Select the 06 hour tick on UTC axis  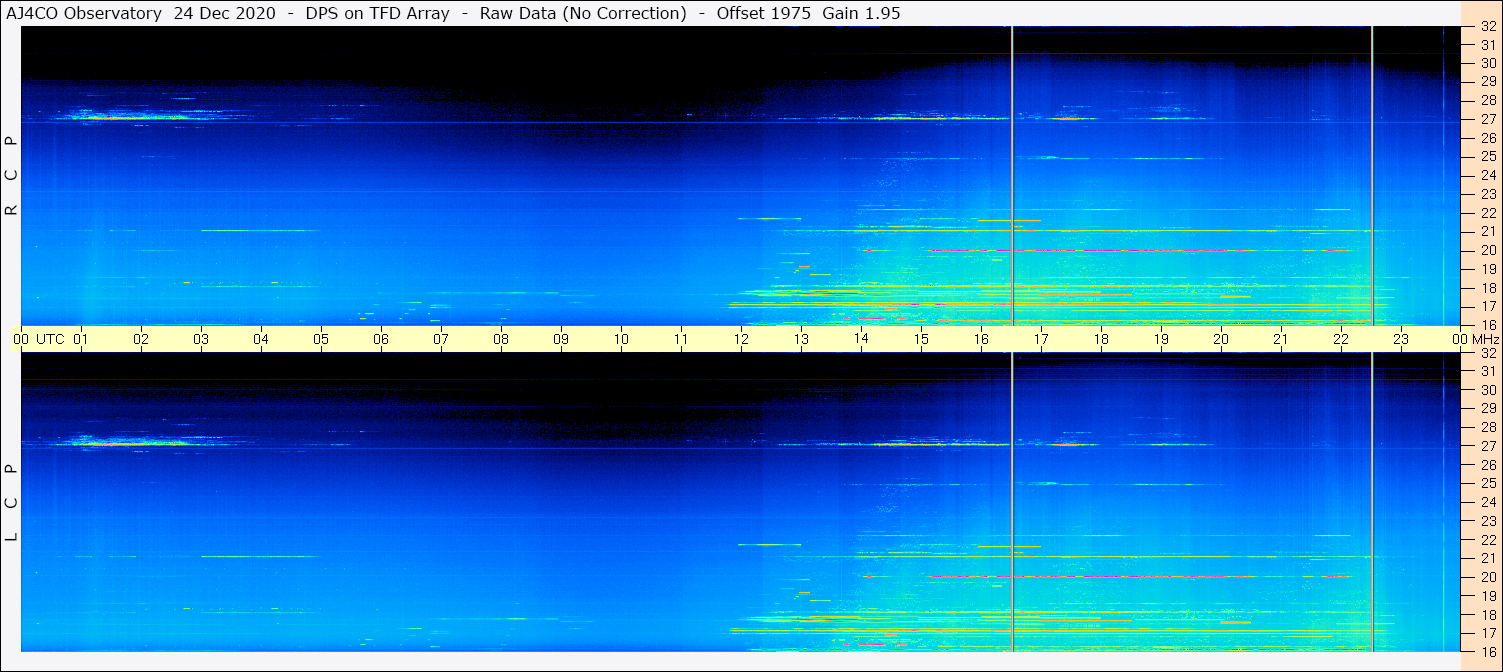[381, 339]
